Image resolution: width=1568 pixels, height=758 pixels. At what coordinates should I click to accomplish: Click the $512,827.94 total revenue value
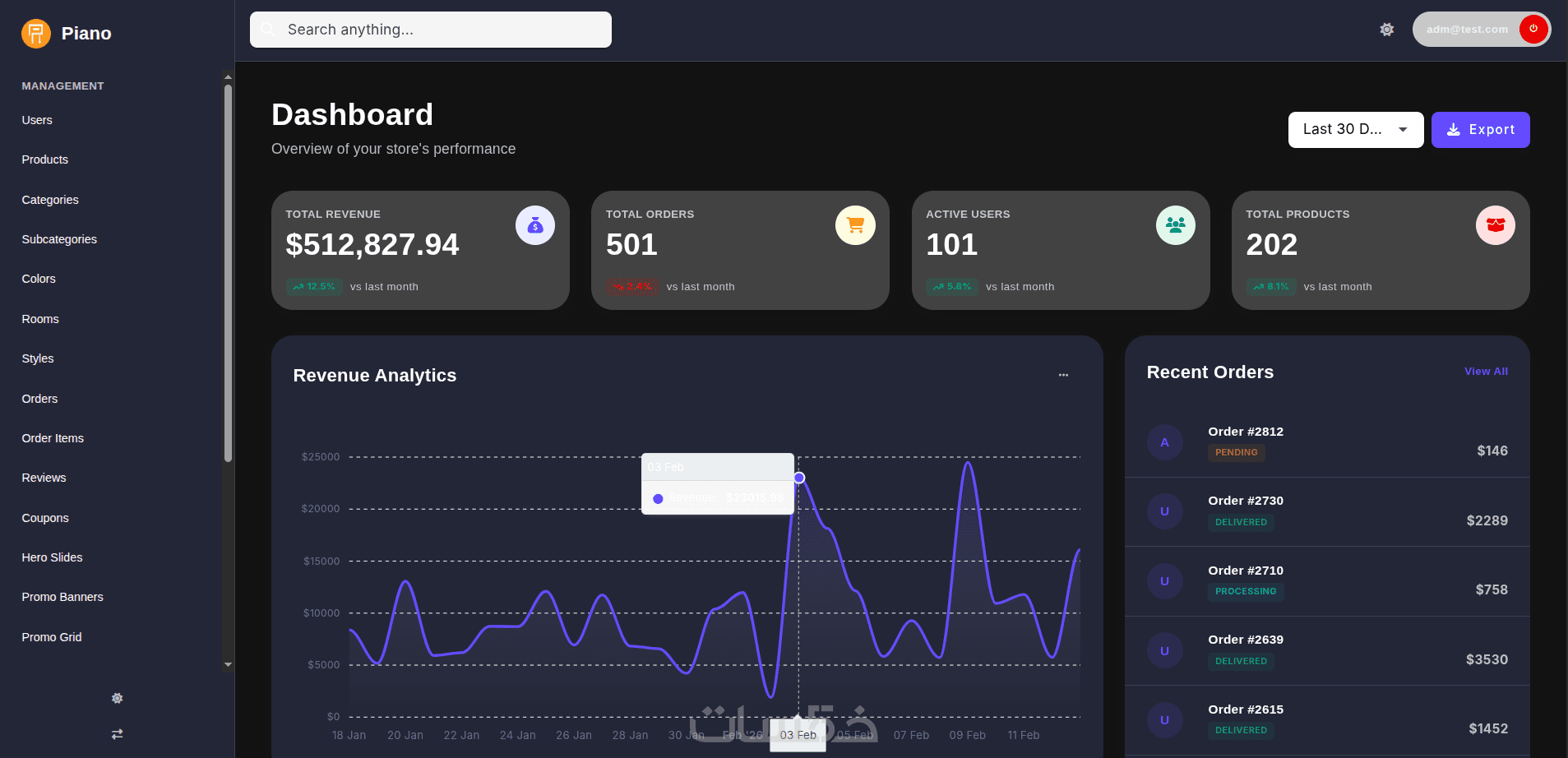pos(372,244)
